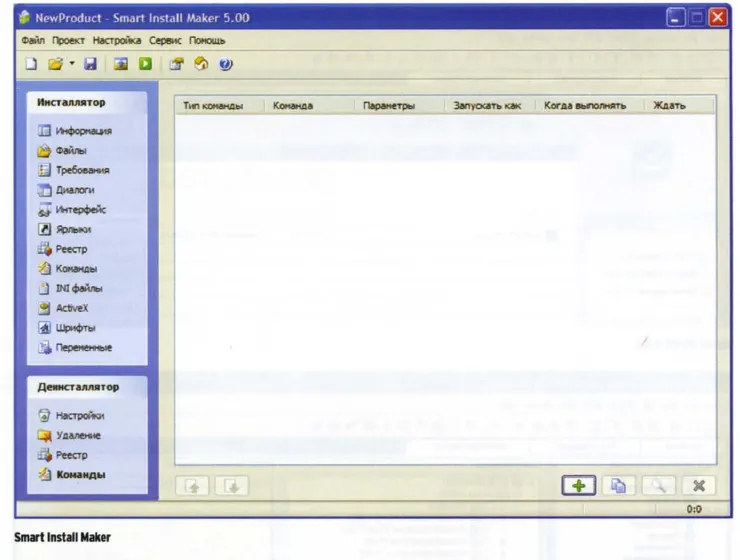Image resolution: width=740 pixels, height=560 pixels.
Task: Click the icon beside Требования
Action: point(44,170)
